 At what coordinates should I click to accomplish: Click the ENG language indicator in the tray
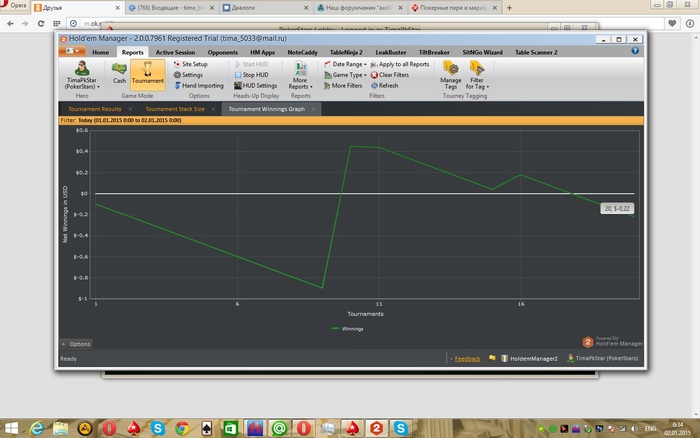[x=650, y=428]
